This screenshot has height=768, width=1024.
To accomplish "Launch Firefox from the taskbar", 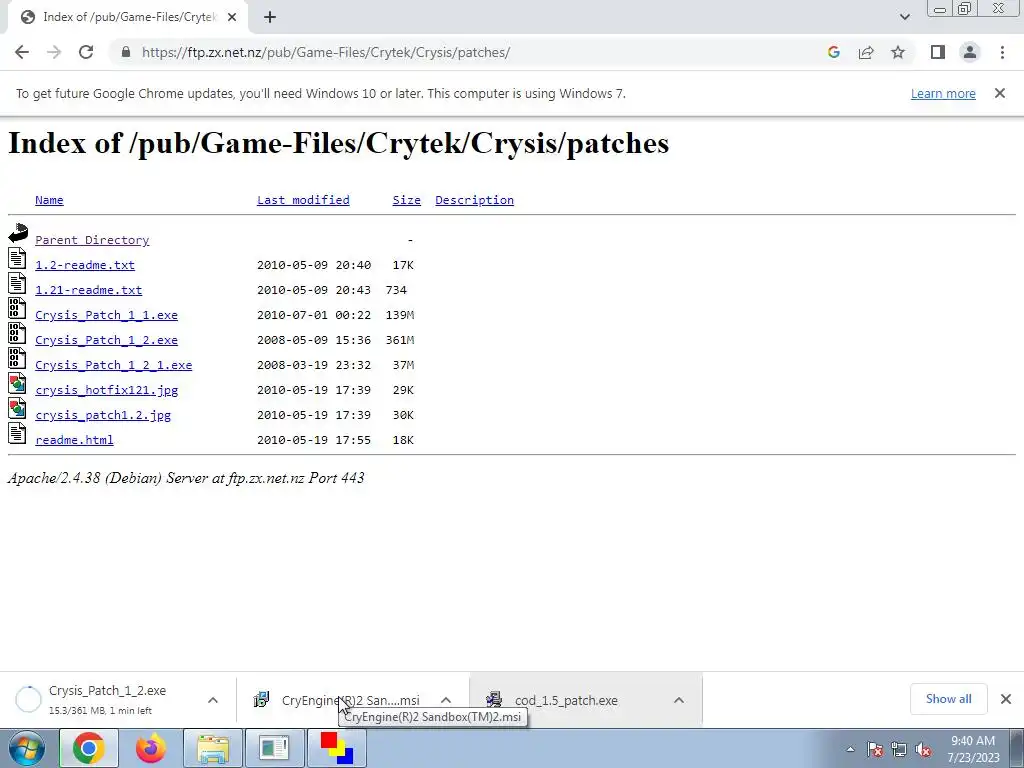I will pos(151,748).
